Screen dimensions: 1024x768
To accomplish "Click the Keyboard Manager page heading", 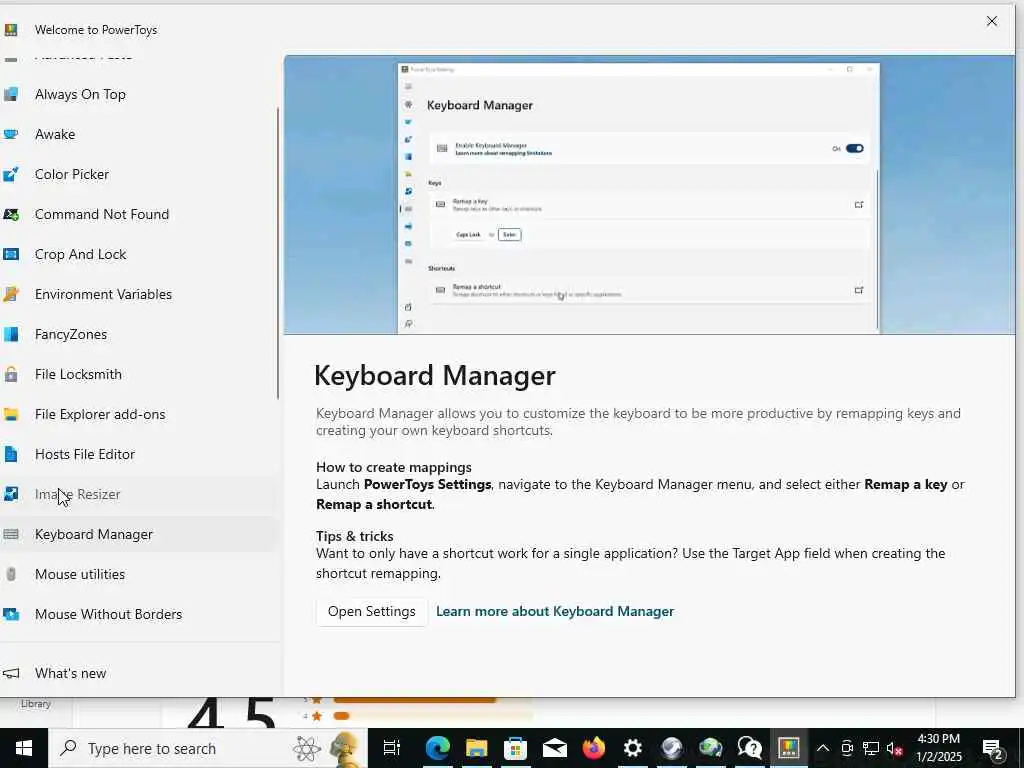I will pos(435,376).
